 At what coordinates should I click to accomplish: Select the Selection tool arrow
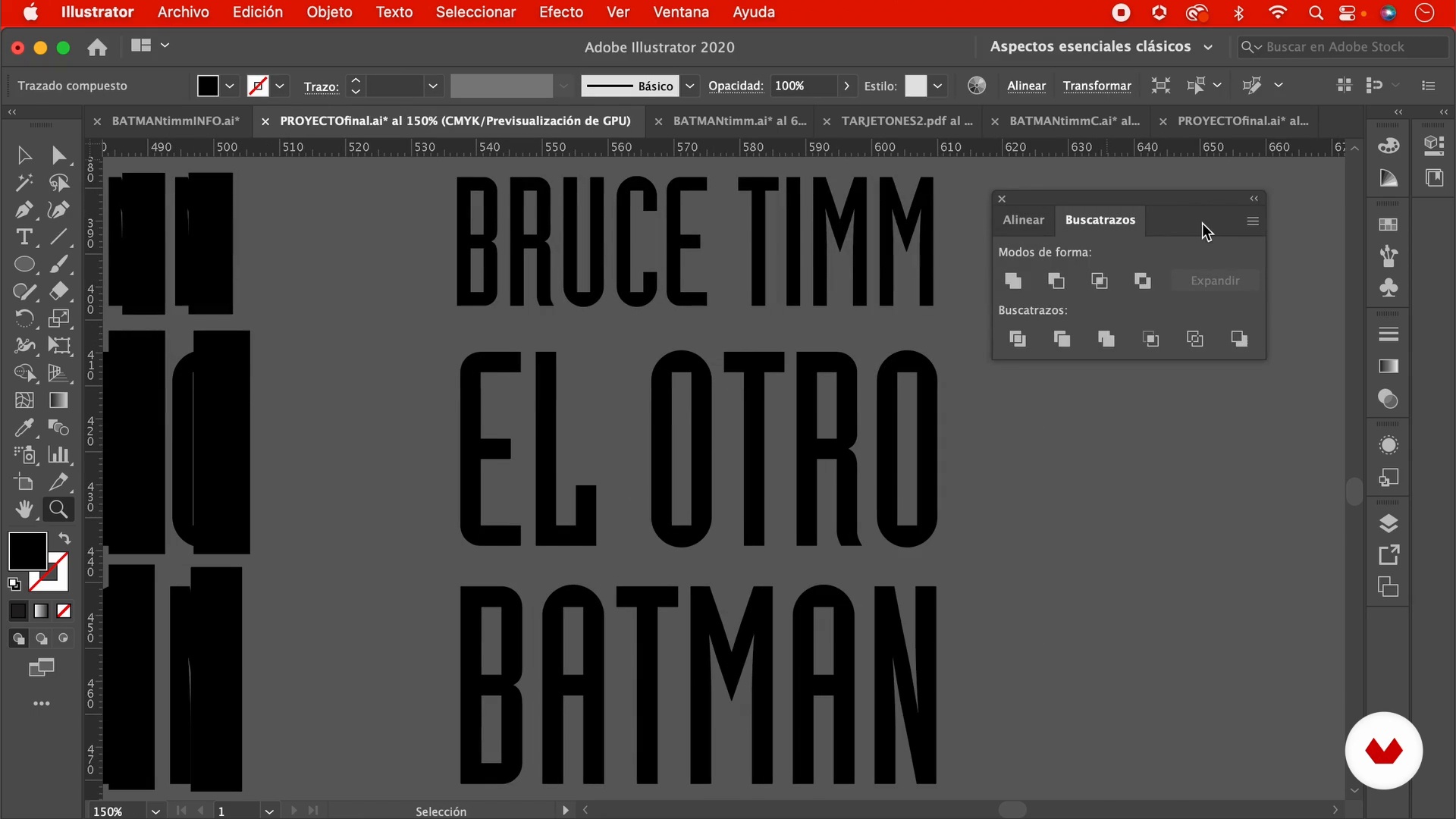(x=24, y=155)
